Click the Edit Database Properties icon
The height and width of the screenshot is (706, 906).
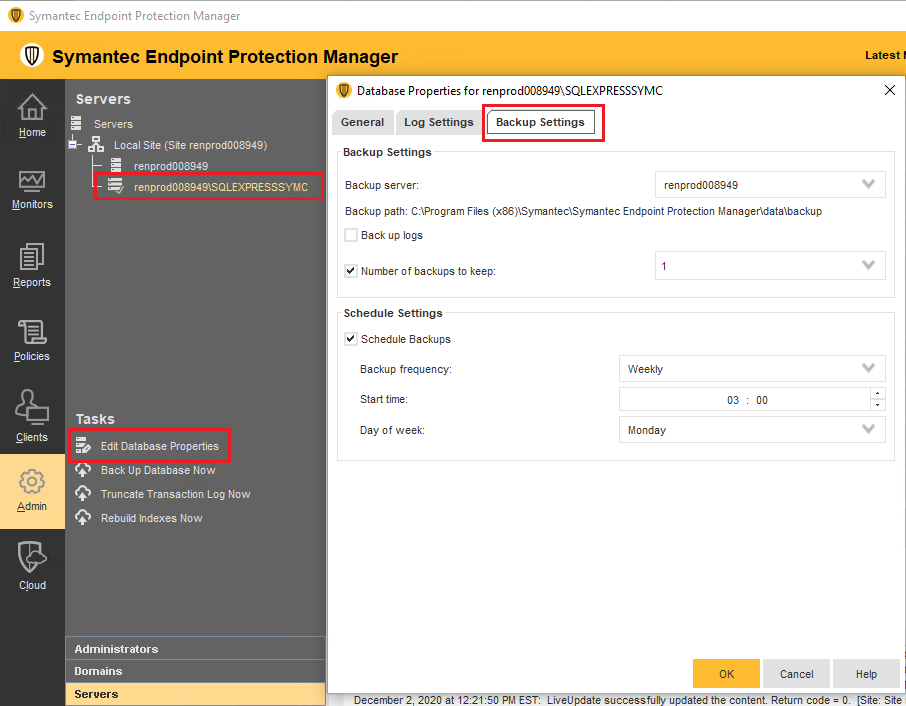(83, 445)
